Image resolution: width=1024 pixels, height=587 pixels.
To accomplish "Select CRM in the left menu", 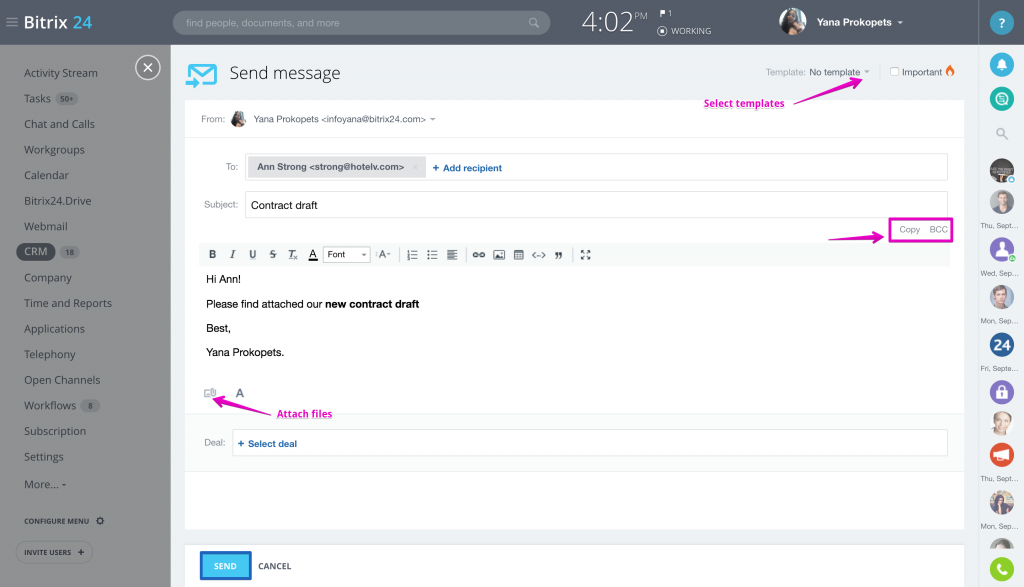I will click(36, 251).
